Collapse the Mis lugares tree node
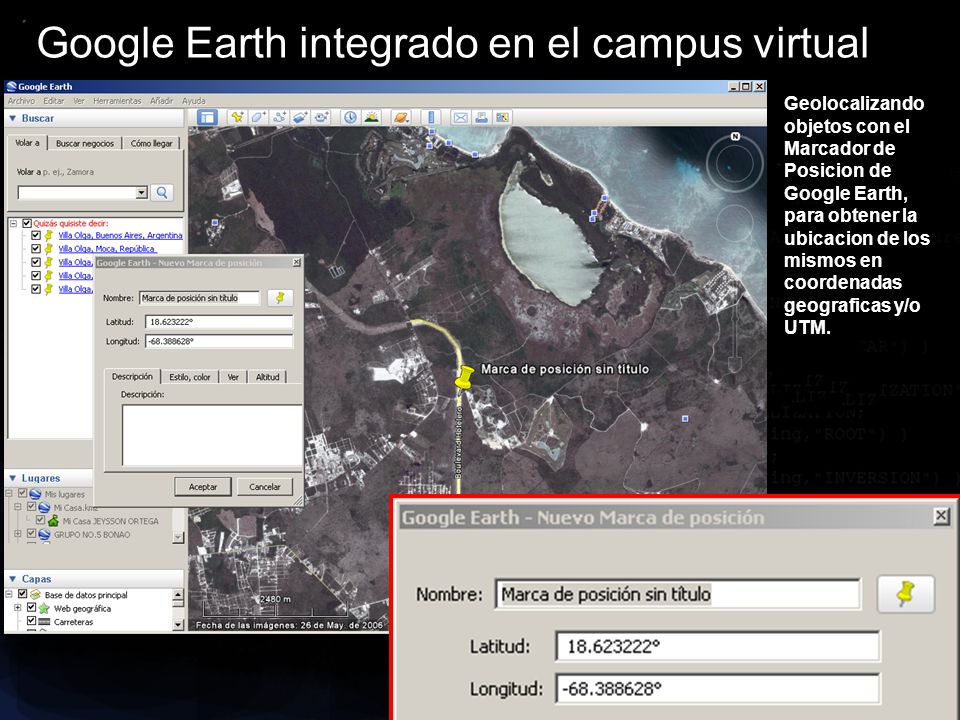 pos(9,493)
